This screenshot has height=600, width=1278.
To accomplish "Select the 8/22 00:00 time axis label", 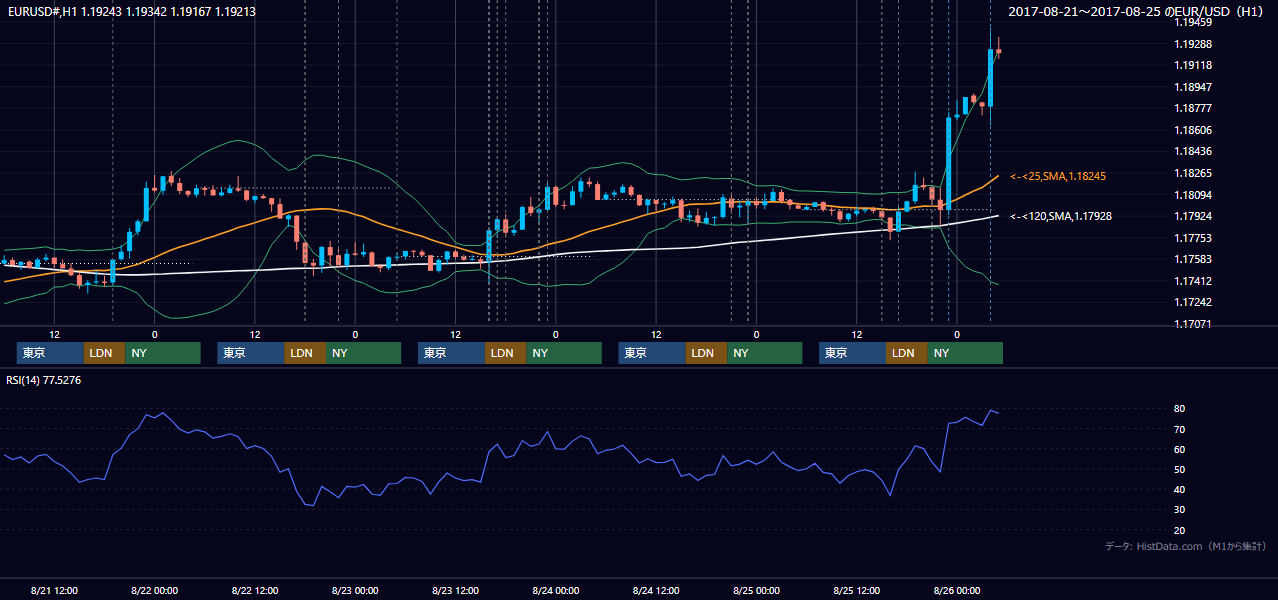I will pyautogui.click(x=155, y=590).
